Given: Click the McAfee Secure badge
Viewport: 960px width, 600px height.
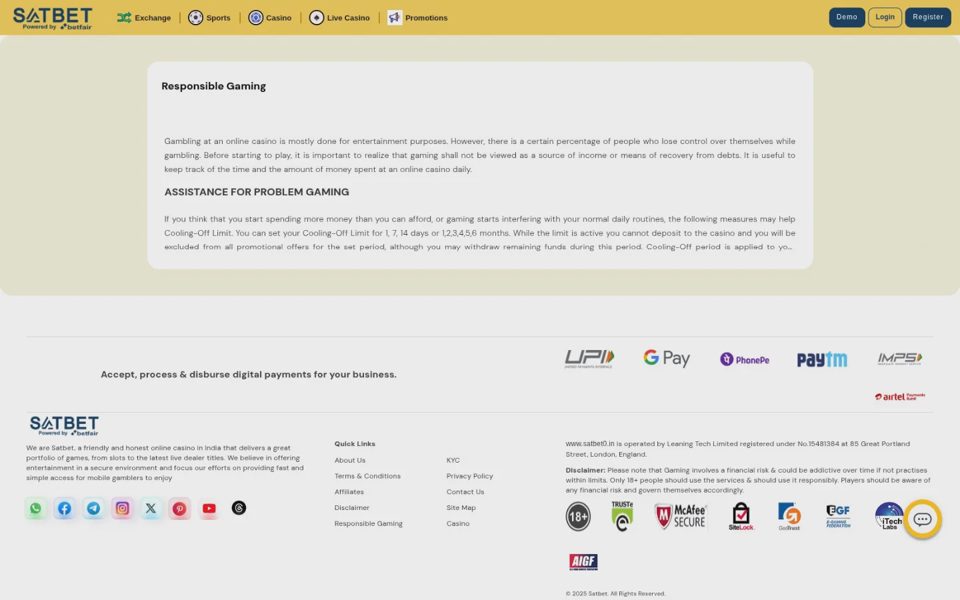Looking at the screenshot, I should point(680,516).
